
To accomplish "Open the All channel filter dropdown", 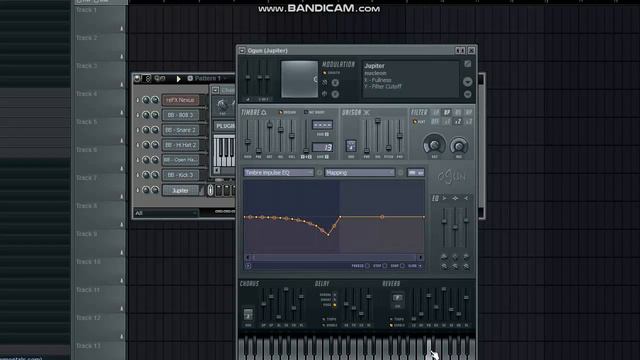I will point(166,213).
